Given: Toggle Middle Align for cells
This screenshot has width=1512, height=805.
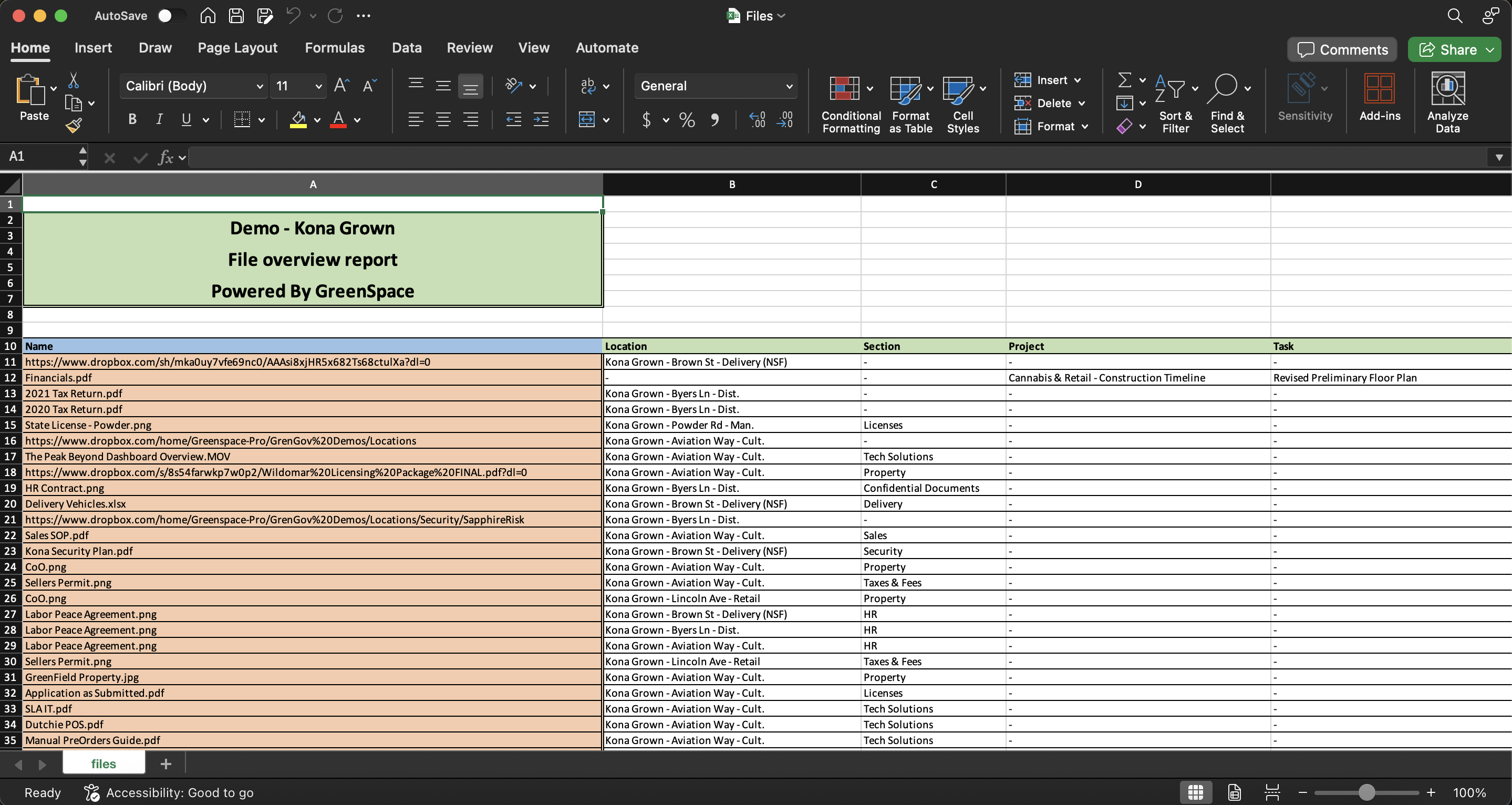Looking at the screenshot, I should (x=443, y=86).
